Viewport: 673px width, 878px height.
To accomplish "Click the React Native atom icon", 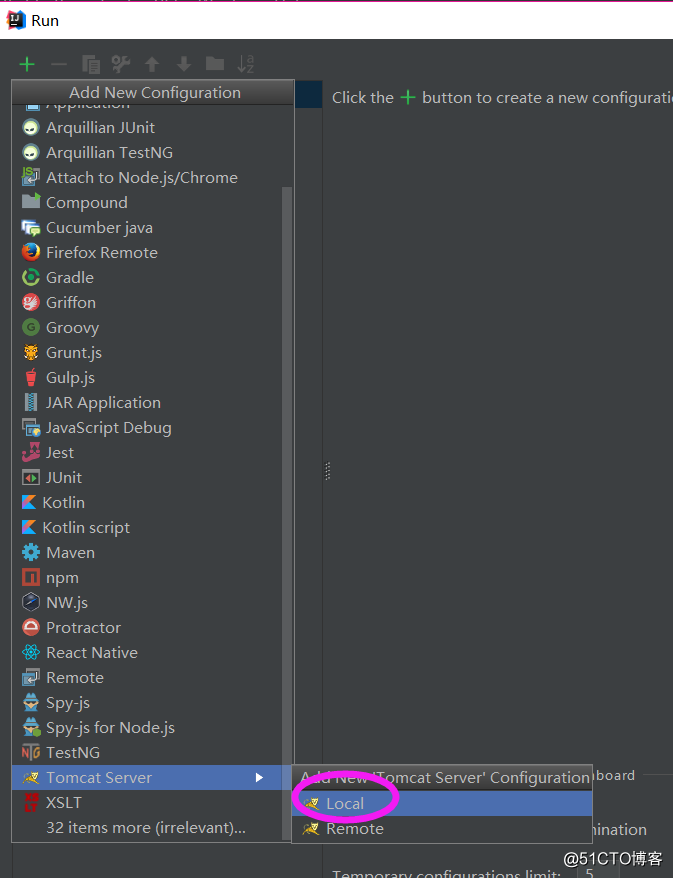I will [x=31, y=652].
